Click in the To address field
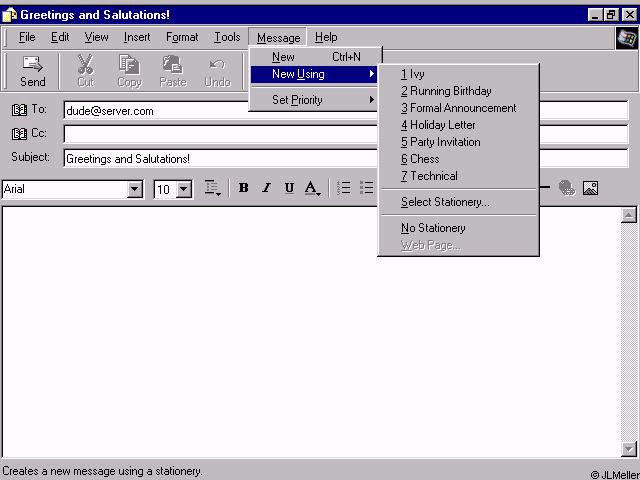The image size is (640, 480). (x=346, y=111)
